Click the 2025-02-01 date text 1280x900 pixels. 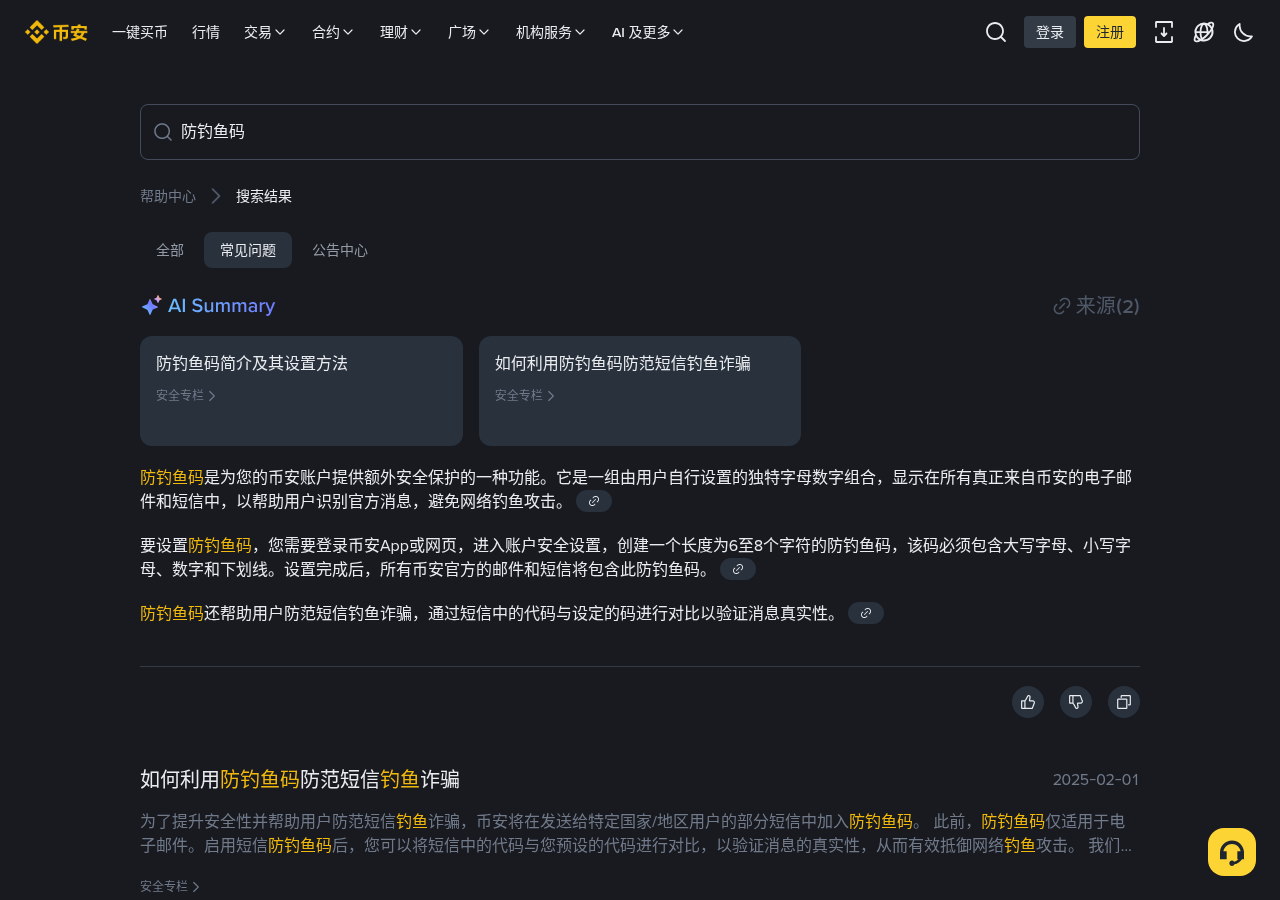[x=1096, y=780]
